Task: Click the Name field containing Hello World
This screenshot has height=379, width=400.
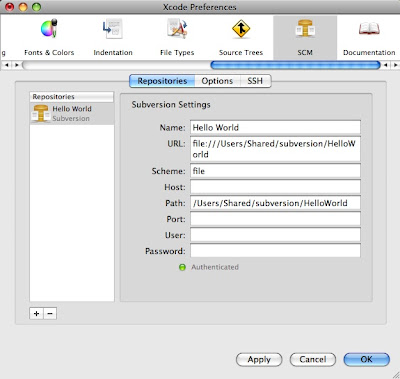Action: pos(275,127)
